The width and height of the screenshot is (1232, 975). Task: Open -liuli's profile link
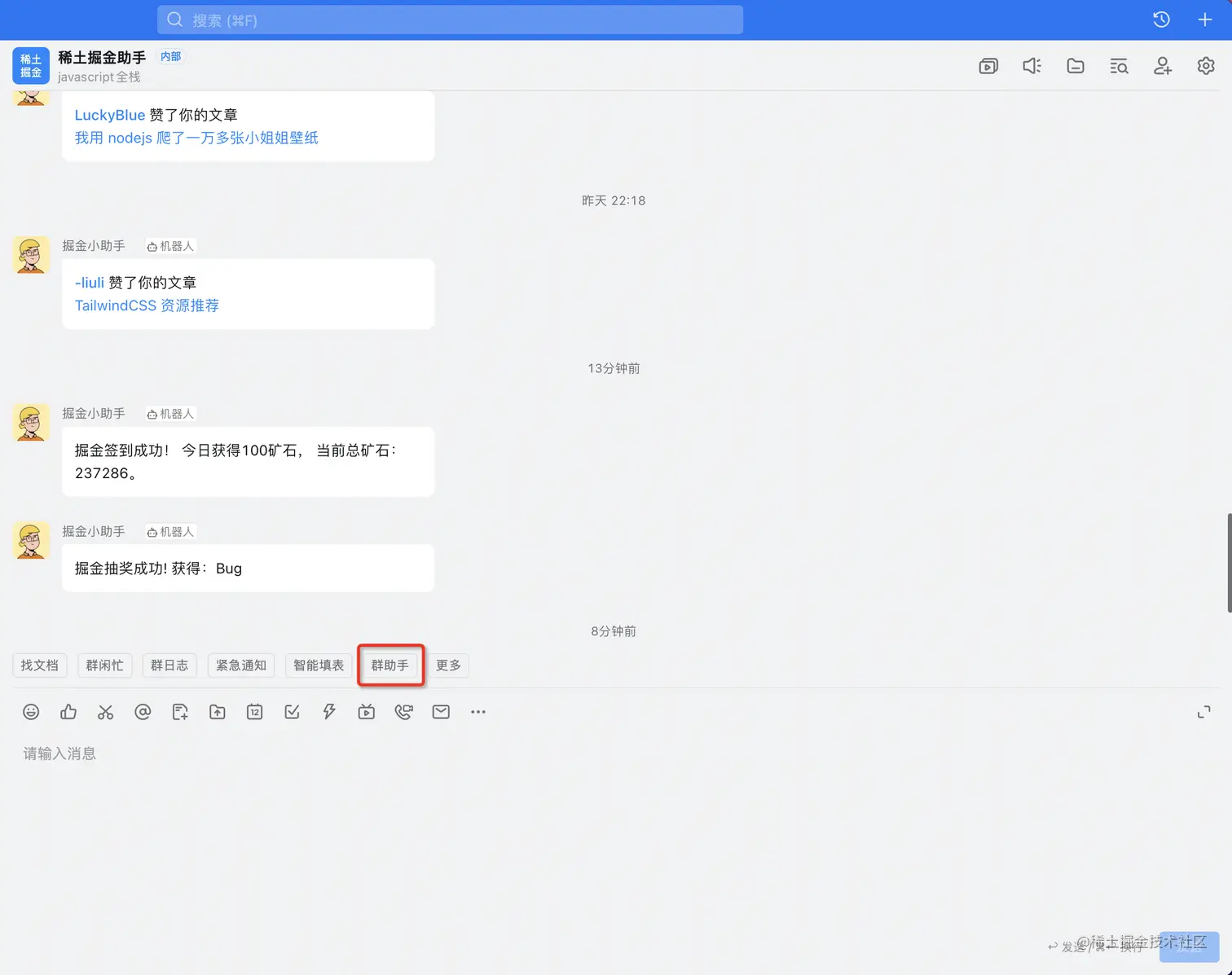(90, 283)
